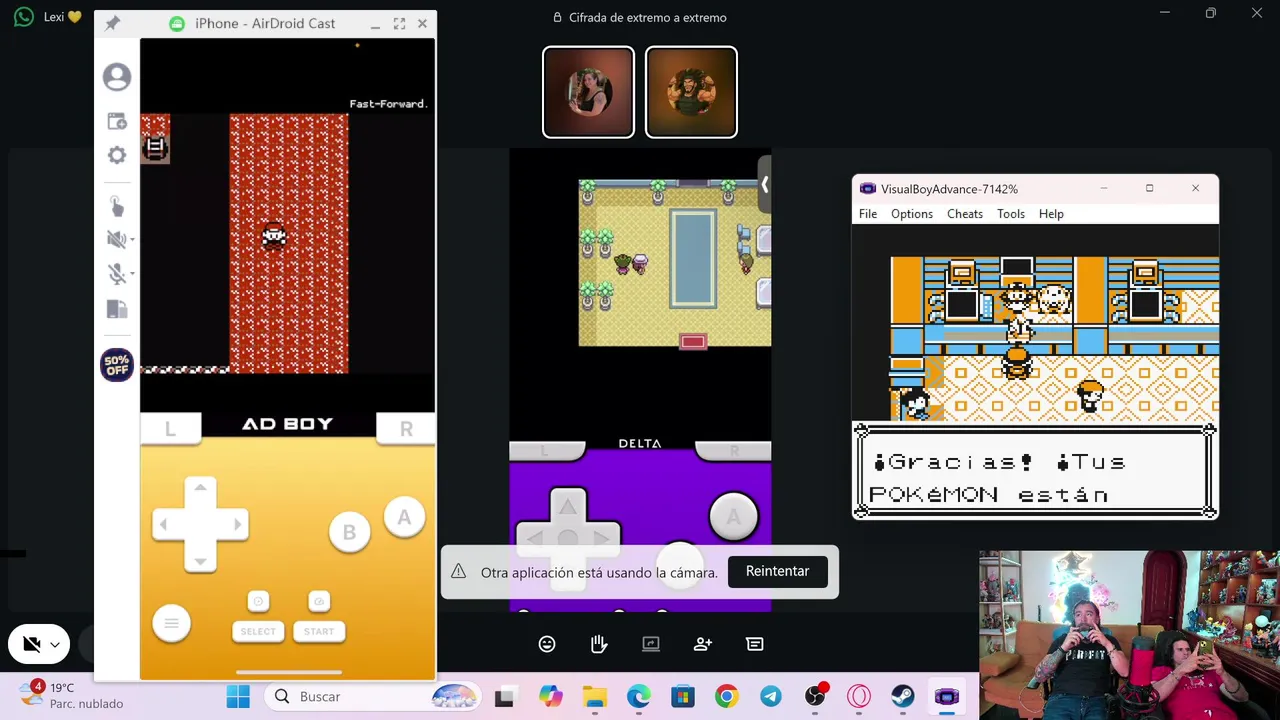Open OBS Studio from the taskbar
The image size is (1280, 720).
pos(815,697)
